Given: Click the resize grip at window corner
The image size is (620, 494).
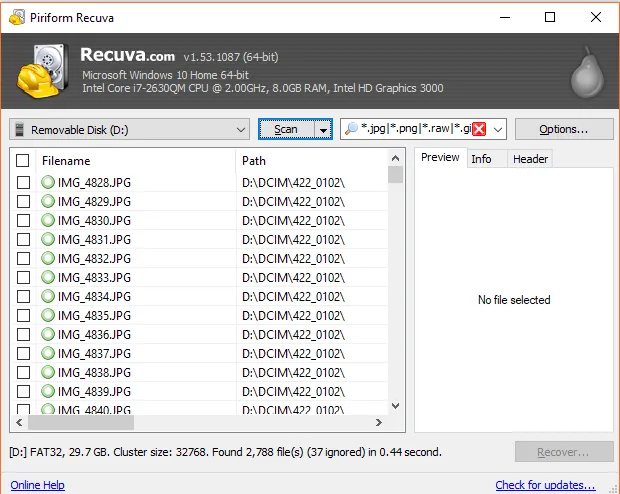Looking at the screenshot, I should click(614, 489).
